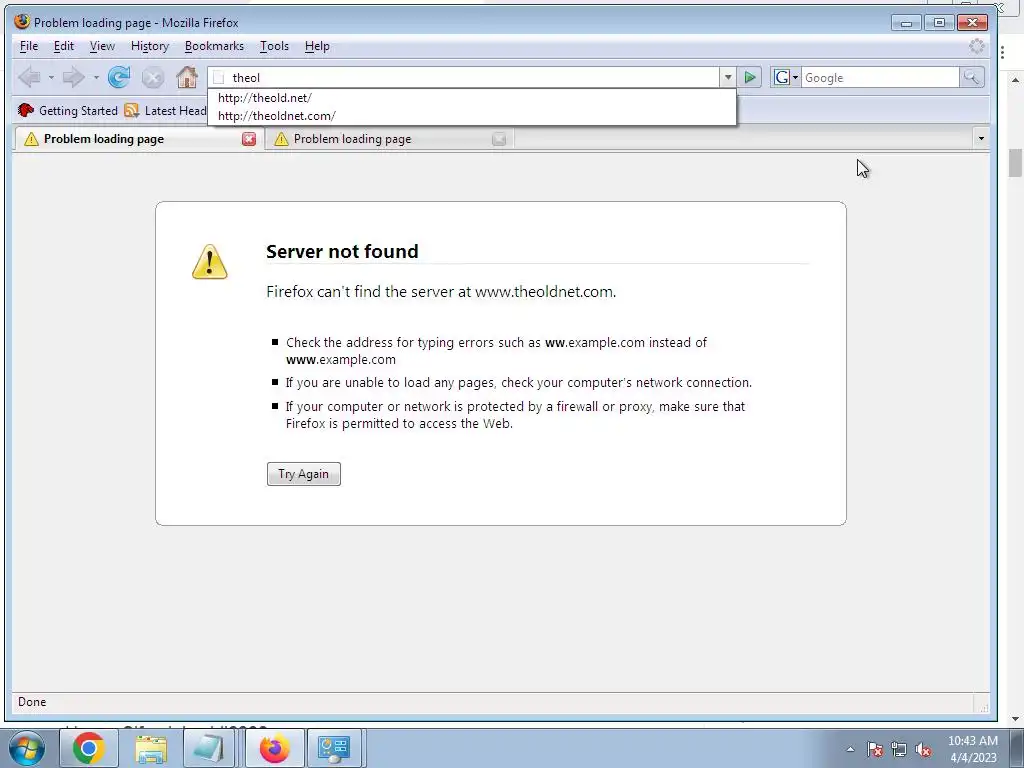
Task: Open the Getting Started bookmark
Action: pyautogui.click(x=68, y=110)
